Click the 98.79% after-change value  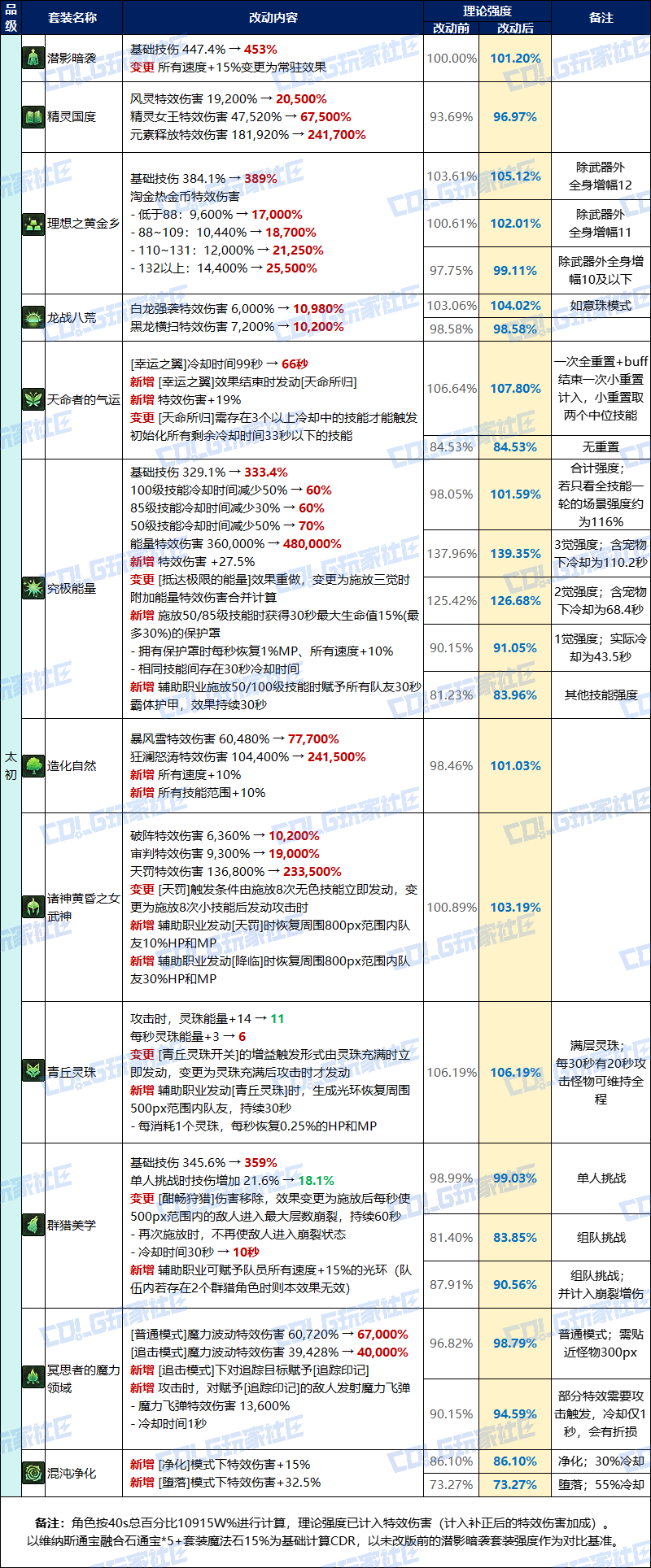tap(515, 1343)
